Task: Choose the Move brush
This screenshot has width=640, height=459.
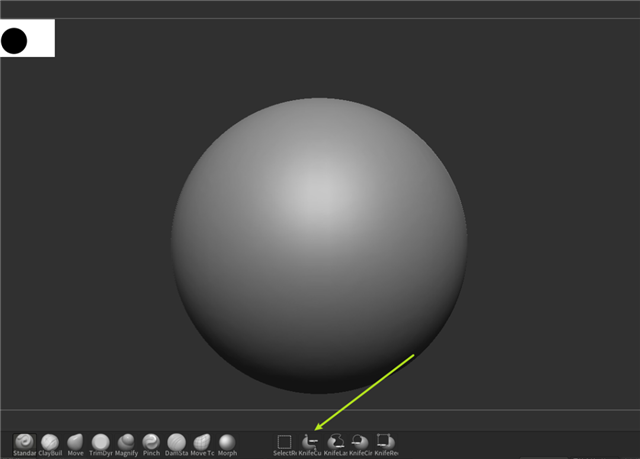Action: (x=75, y=445)
